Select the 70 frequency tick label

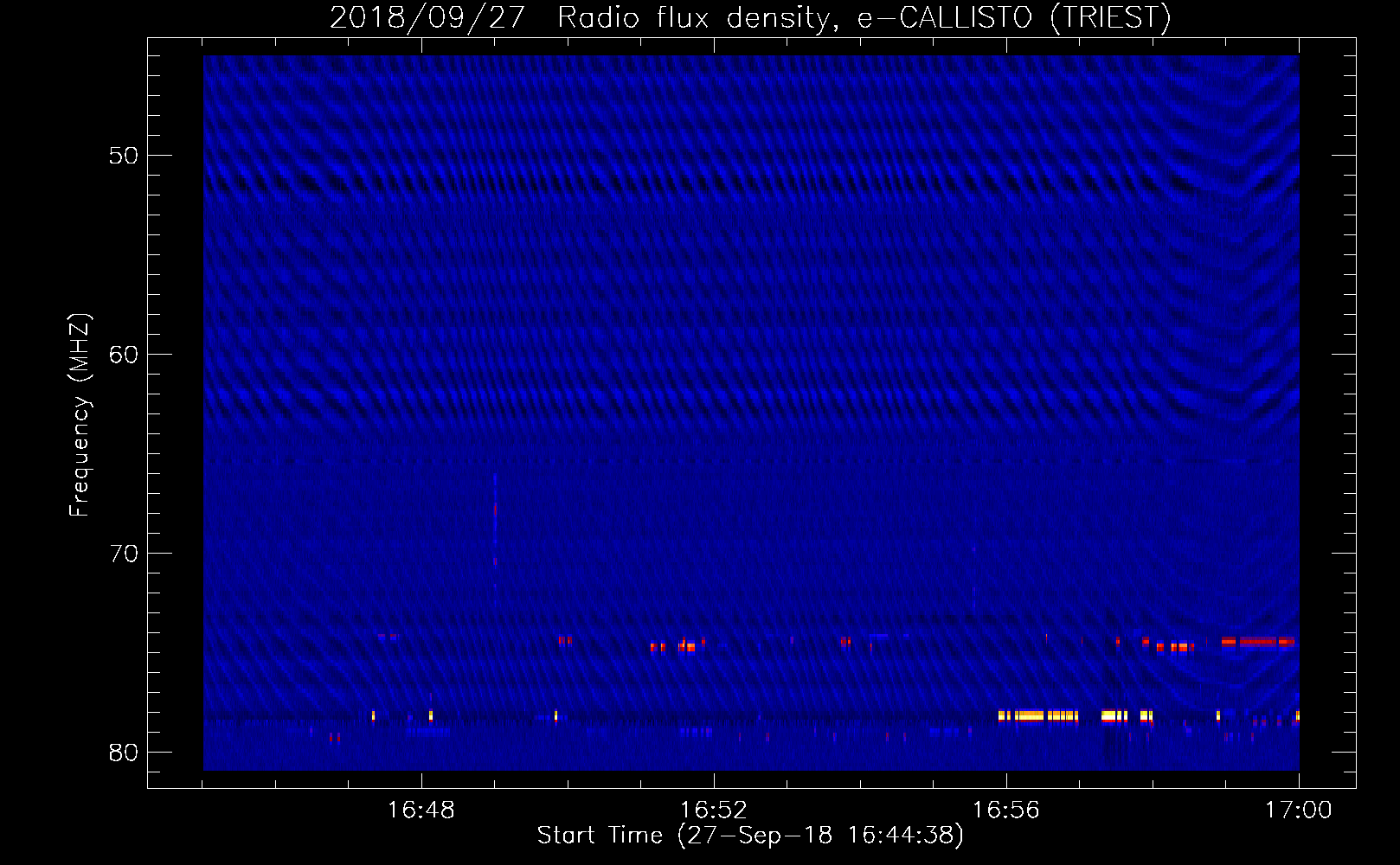tap(124, 554)
